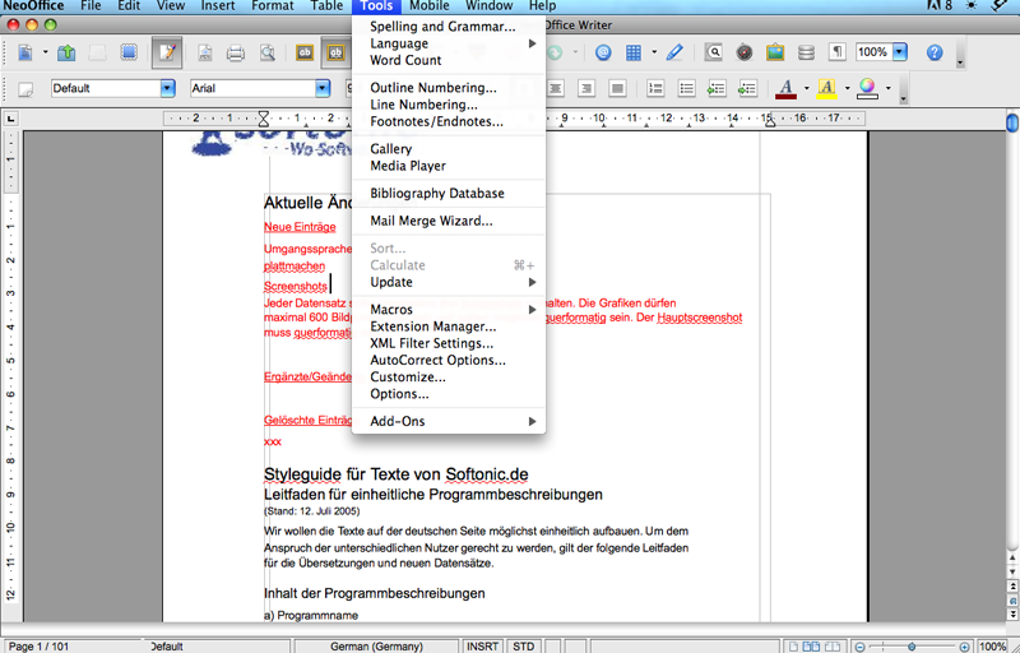
Task: Open the Format menu in menu bar
Action: pyautogui.click(x=273, y=6)
